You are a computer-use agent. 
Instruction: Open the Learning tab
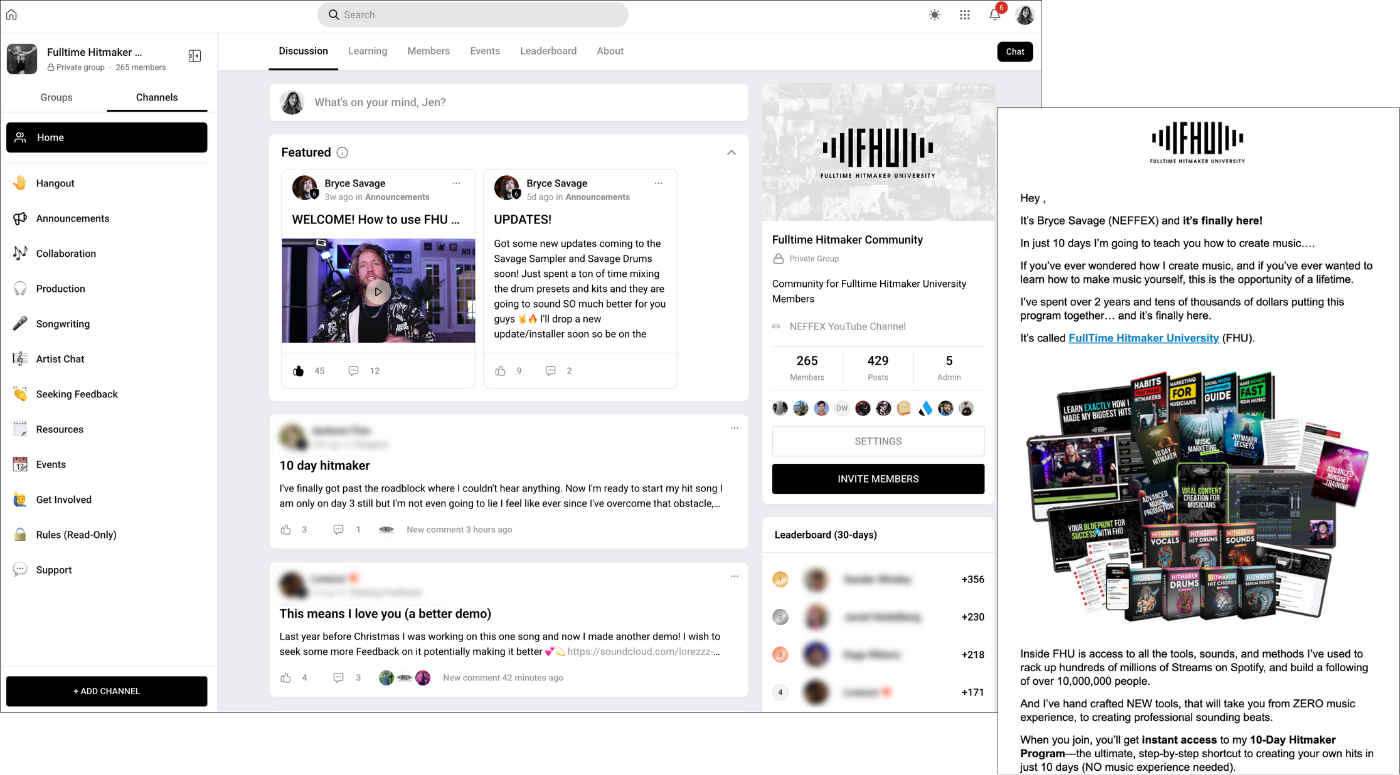pyautogui.click(x=367, y=51)
